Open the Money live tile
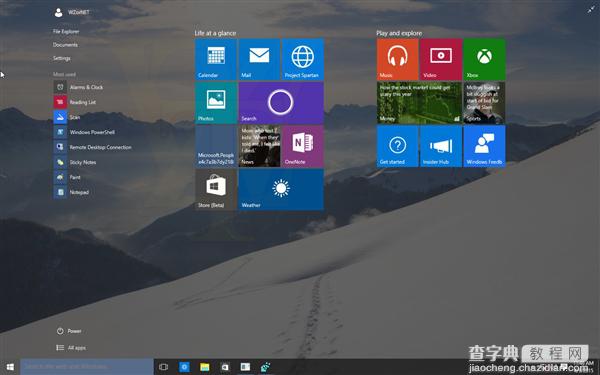 tap(419, 103)
